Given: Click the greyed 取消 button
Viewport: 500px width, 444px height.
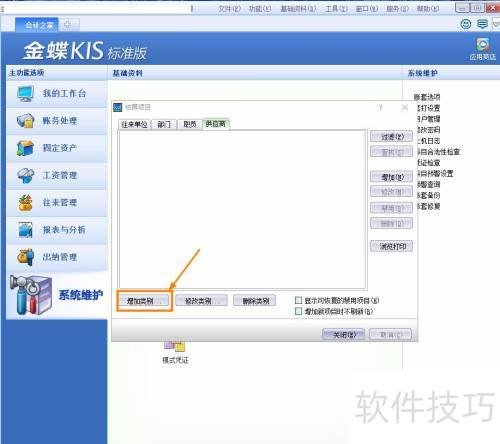Looking at the screenshot, I should 390,334.
